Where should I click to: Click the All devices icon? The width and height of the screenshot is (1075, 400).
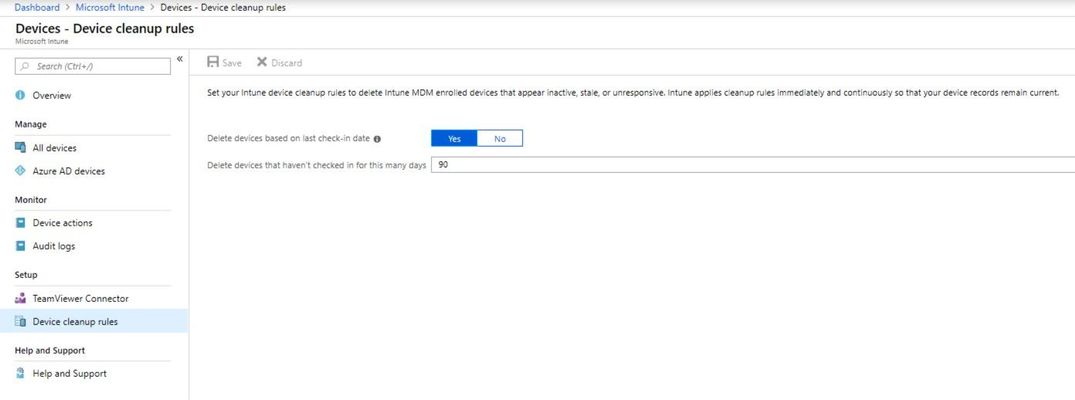(20, 148)
